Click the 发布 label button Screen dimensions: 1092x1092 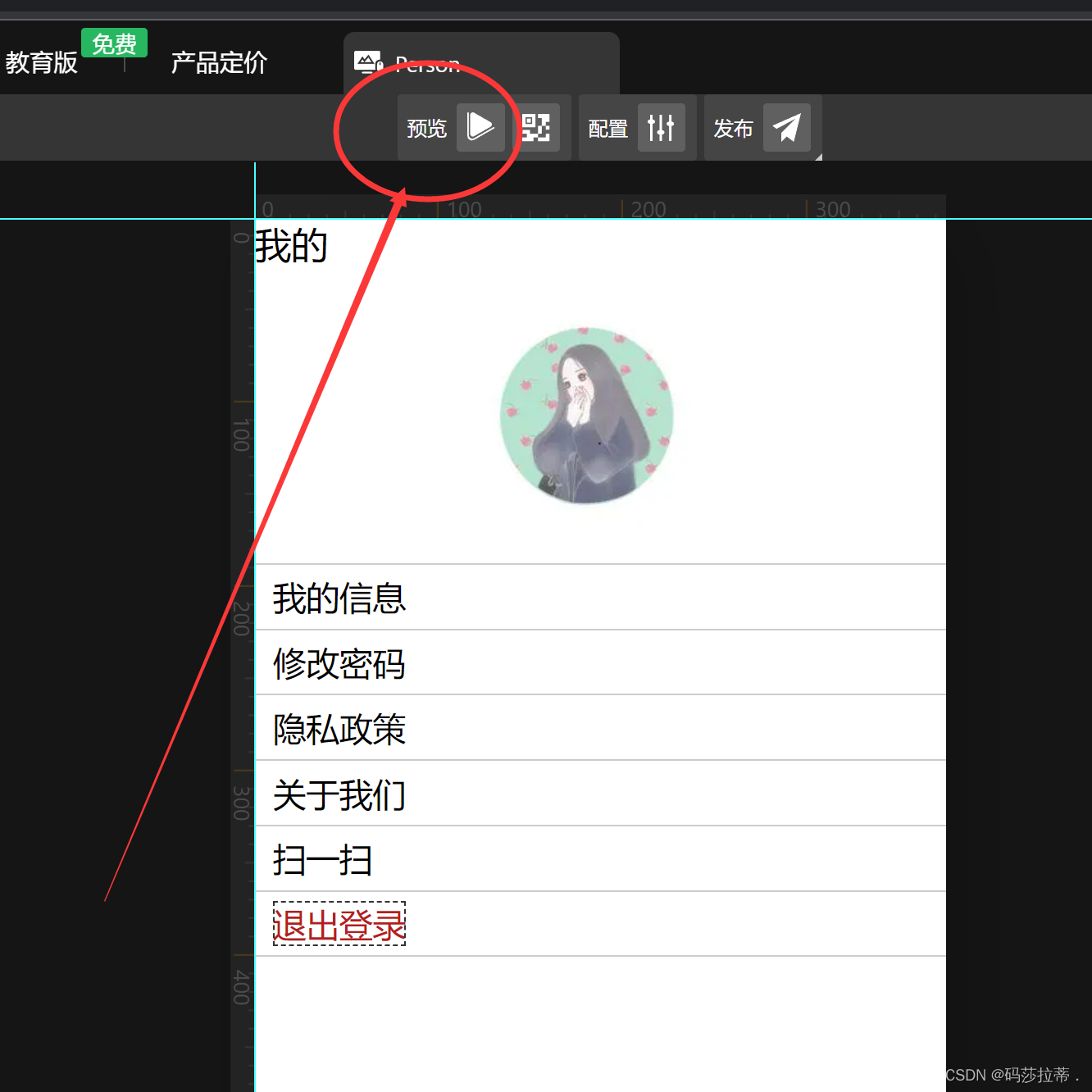[x=733, y=129]
